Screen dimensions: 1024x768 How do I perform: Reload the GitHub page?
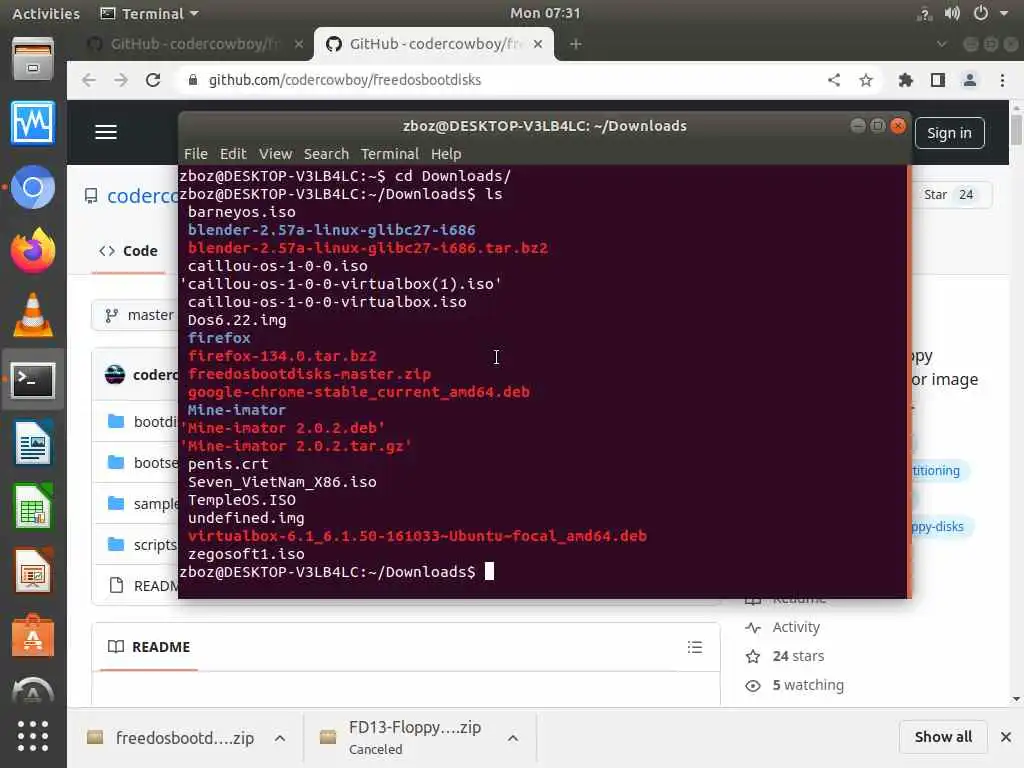(x=153, y=80)
